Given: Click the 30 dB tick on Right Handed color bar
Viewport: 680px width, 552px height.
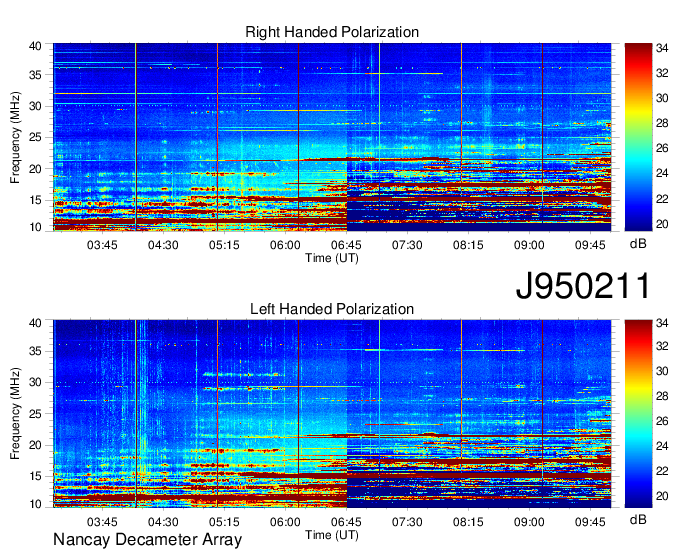Looking at the screenshot, I should pos(662,98).
